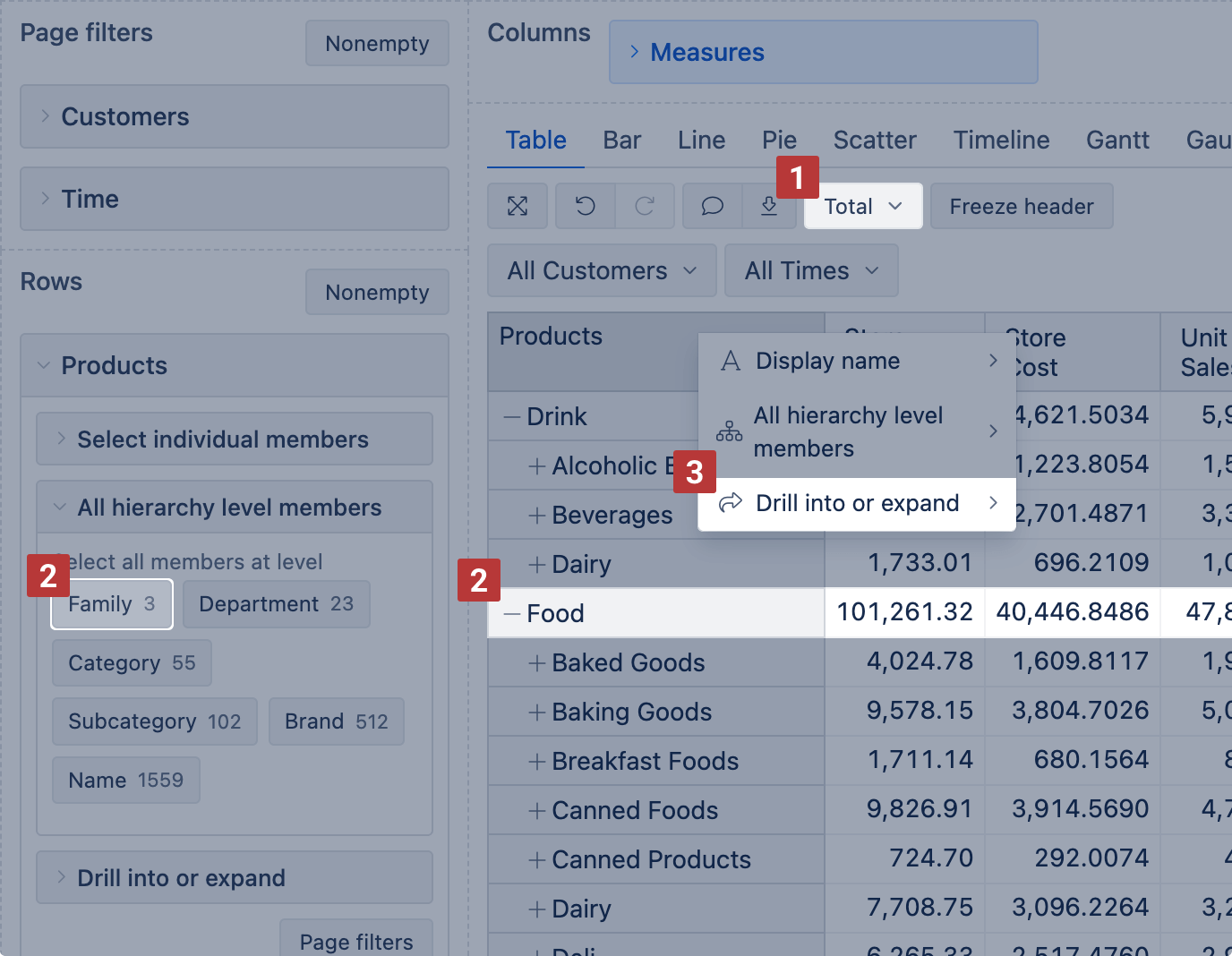Viewport: 1232px width, 956px height.
Task: Open the All Times dropdown
Action: coord(811,271)
